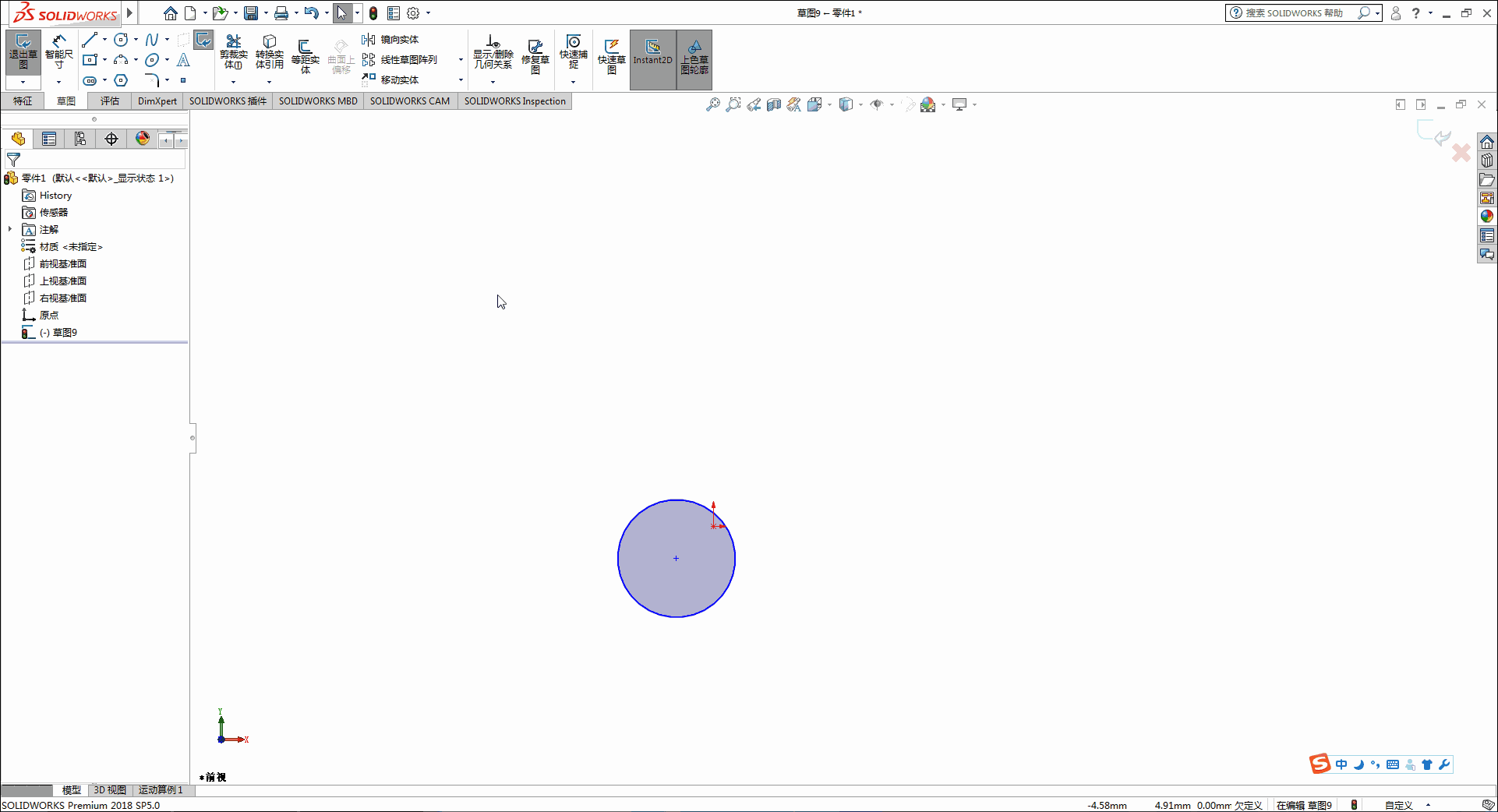Select the Smart Dimension (智能尺寸) tool
The width and height of the screenshot is (1498, 812).
tap(59, 52)
